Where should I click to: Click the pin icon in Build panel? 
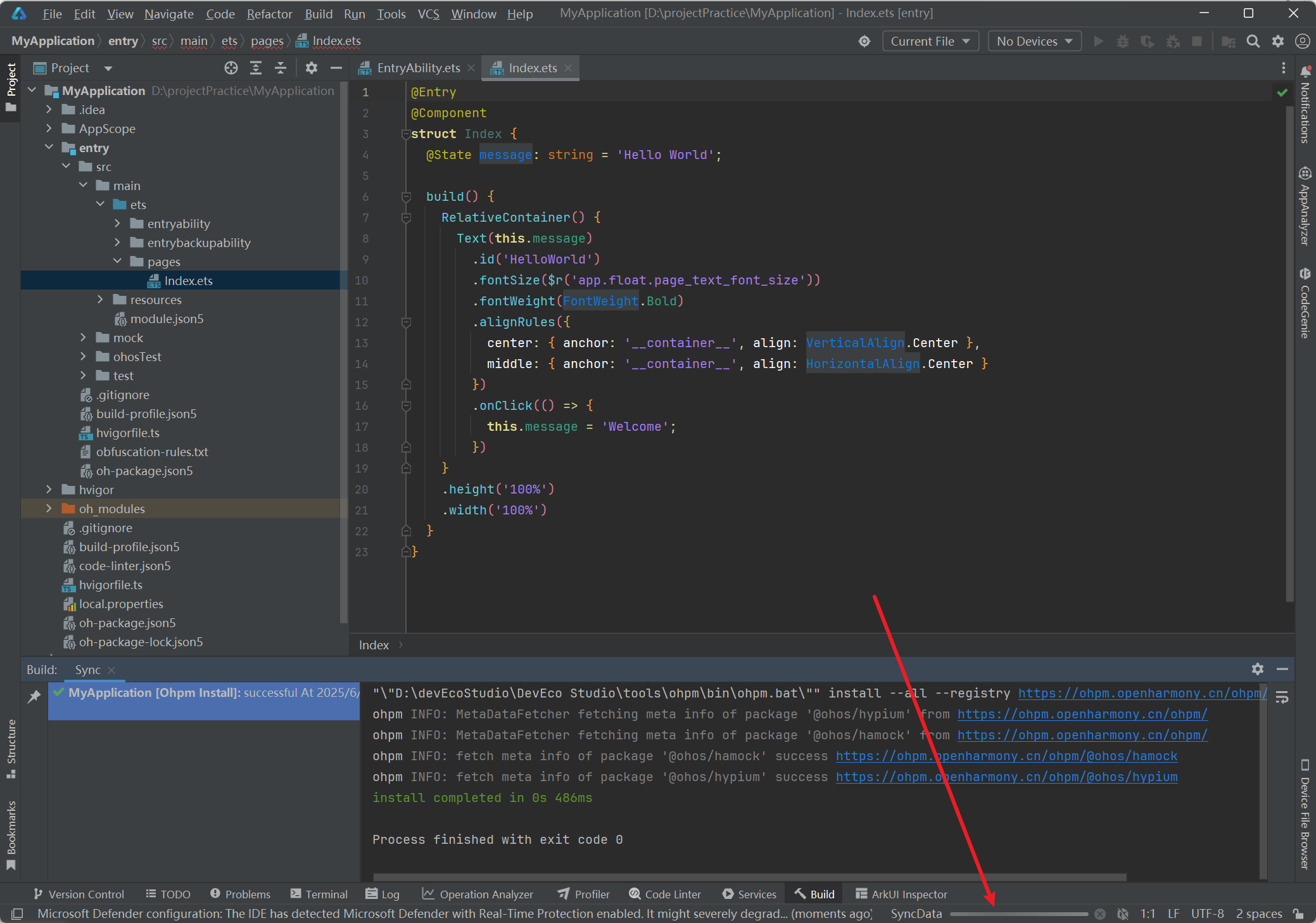click(34, 696)
